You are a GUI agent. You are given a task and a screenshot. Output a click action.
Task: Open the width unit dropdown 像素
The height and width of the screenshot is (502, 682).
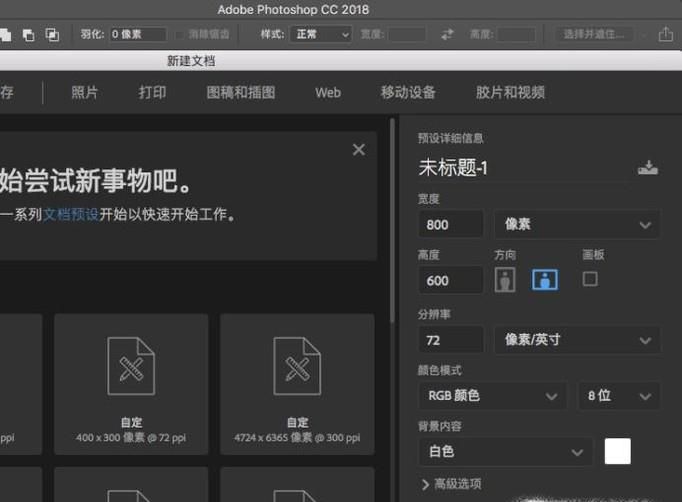577,224
